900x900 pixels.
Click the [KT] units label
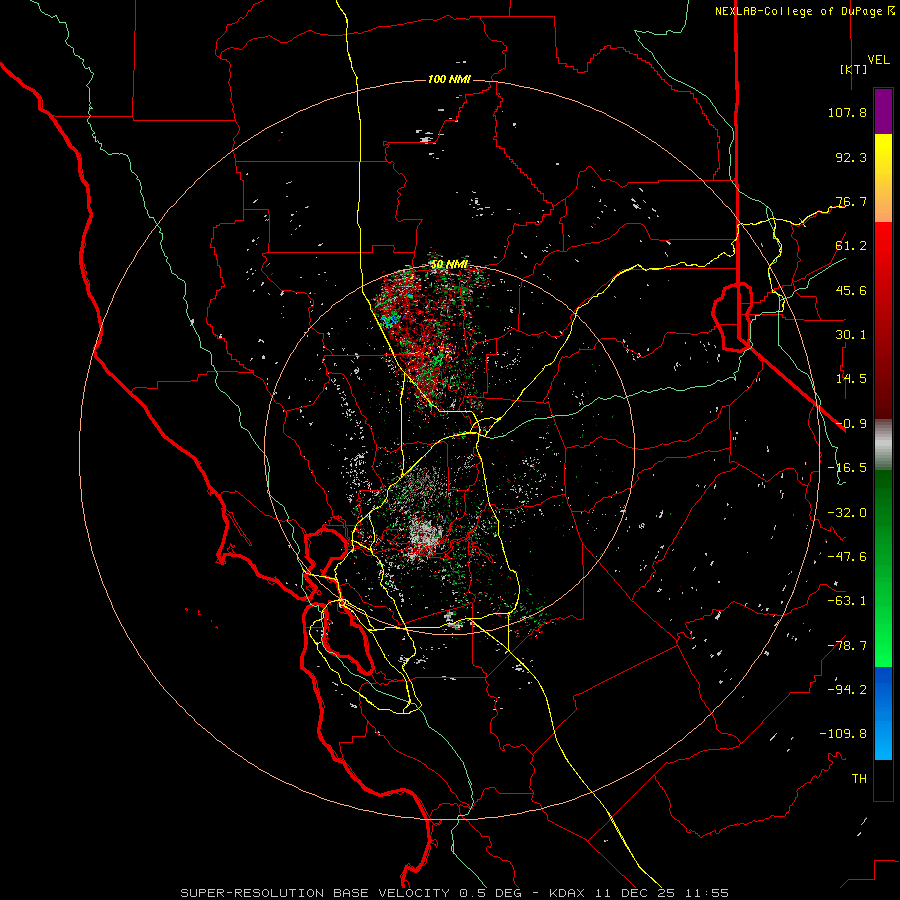click(x=854, y=69)
